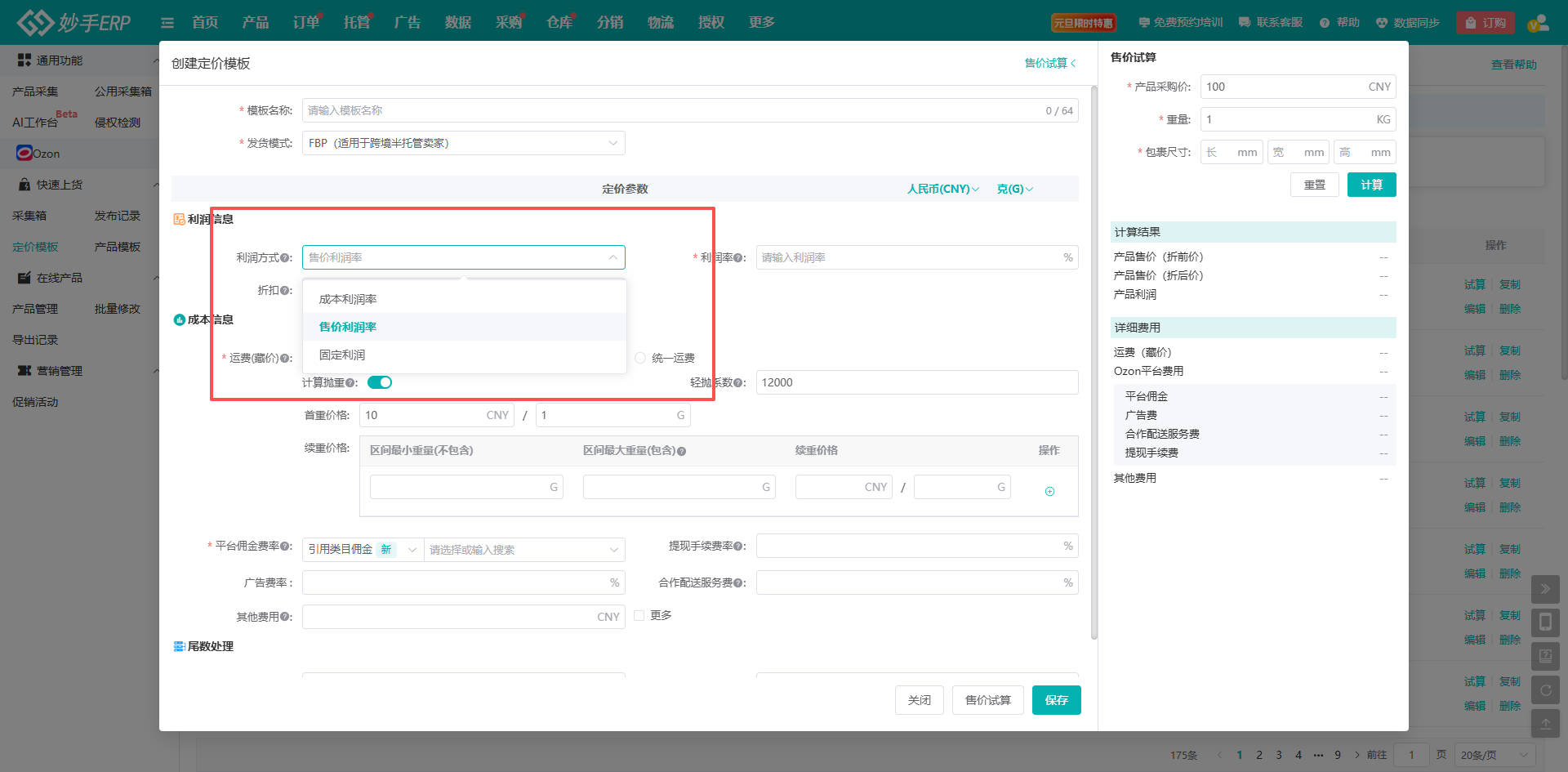The height and width of the screenshot is (772, 1568).
Task: Select 固定利润 option in the list
Action: pyautogui.click(x=342, y=355)
